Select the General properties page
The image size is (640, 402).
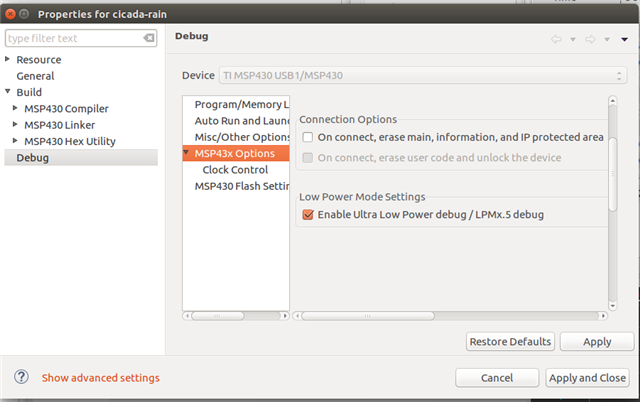point(35,76)
